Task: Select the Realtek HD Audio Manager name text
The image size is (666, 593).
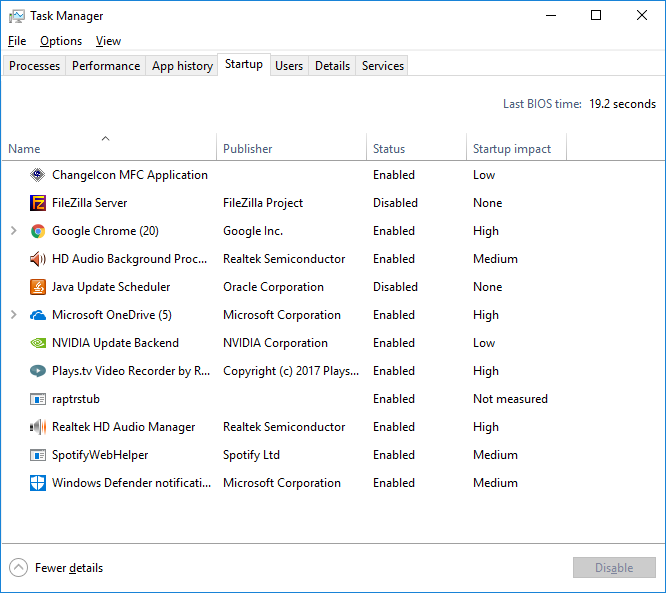Action: coord(124,427)
